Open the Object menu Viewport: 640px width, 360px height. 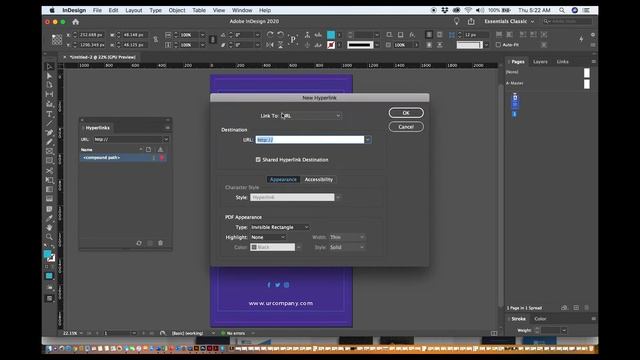(177, 10)
